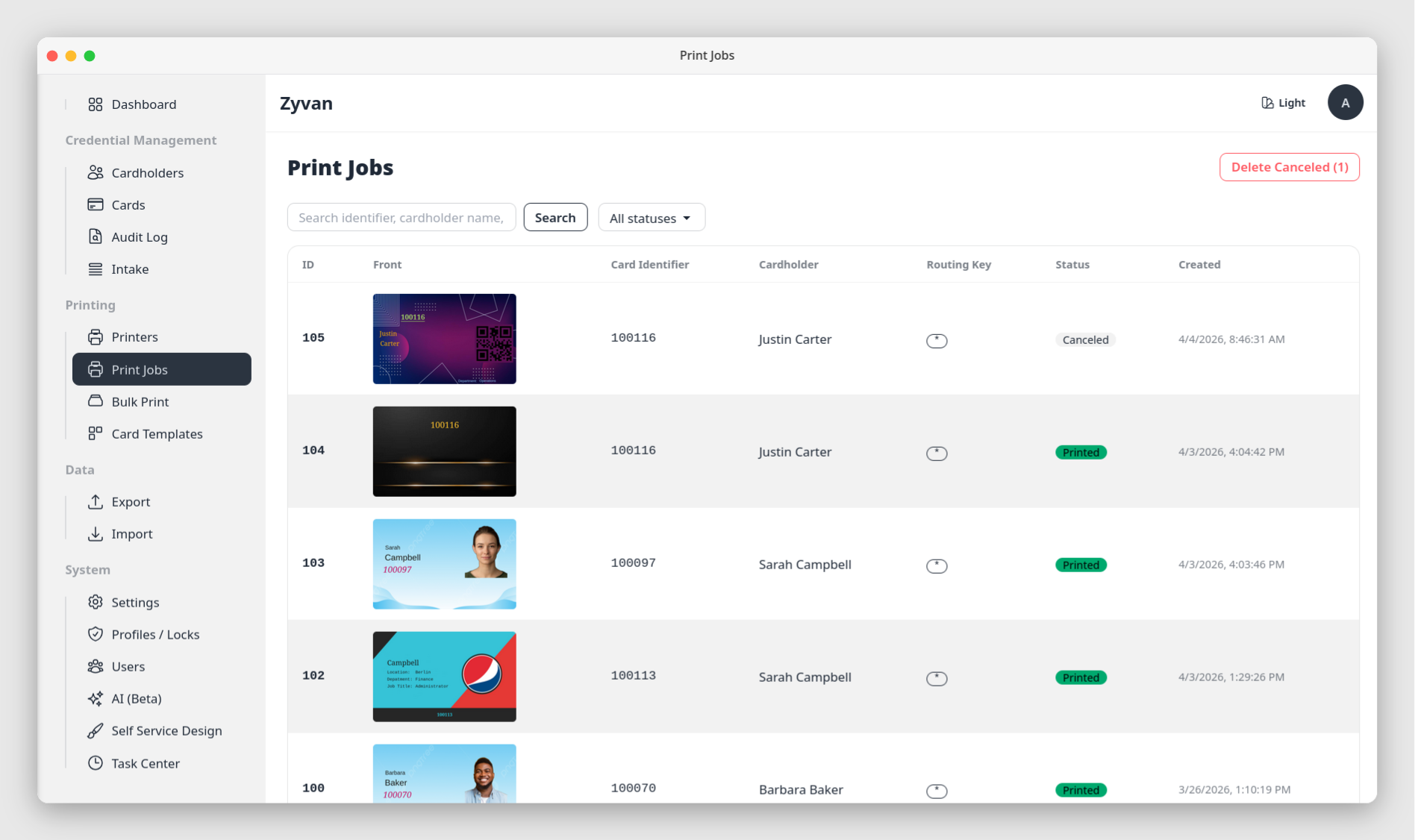Toggle the Light theme switch

[x=1283, y=103]
